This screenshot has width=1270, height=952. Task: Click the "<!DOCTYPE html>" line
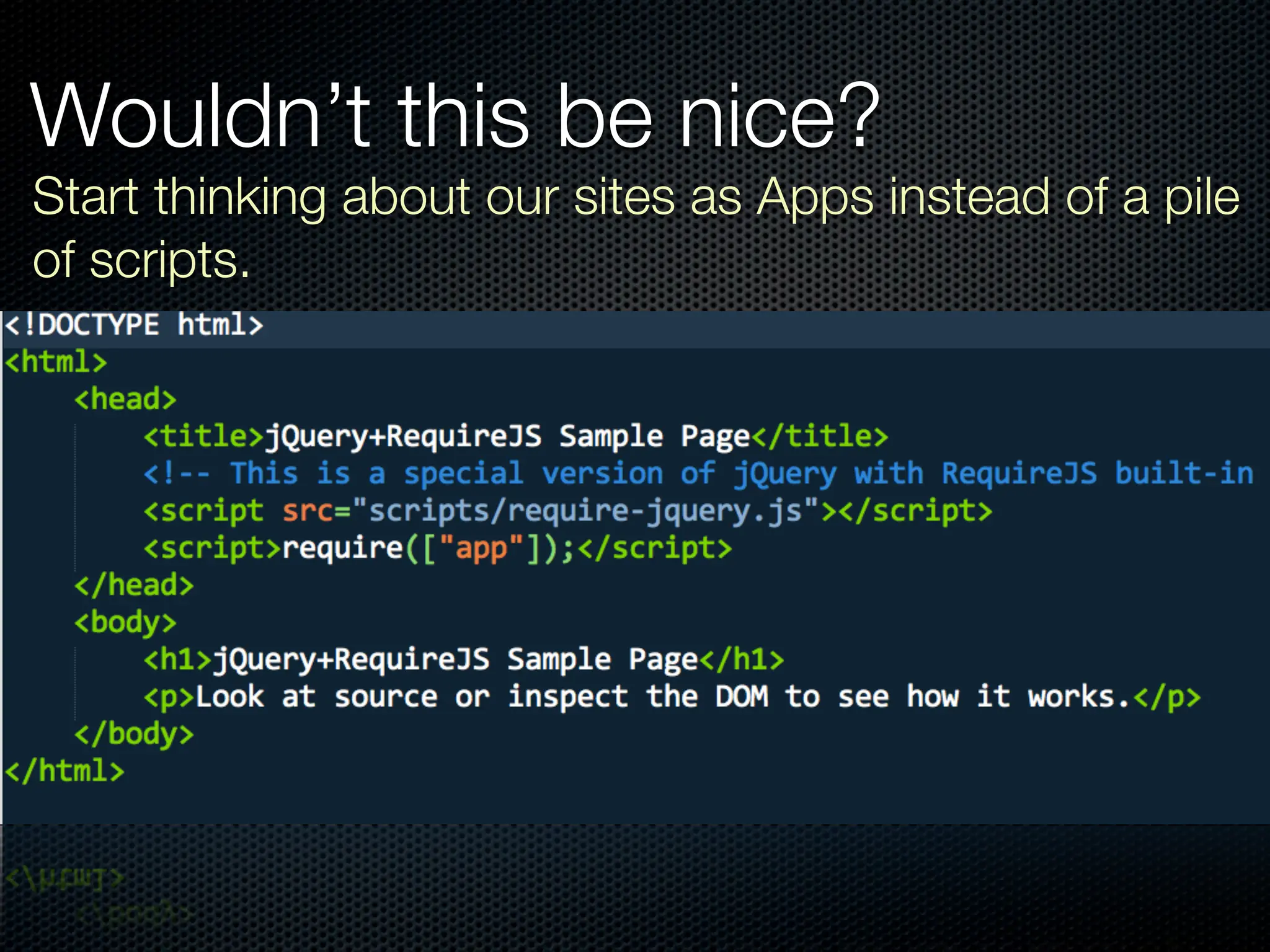coord(134,325)
